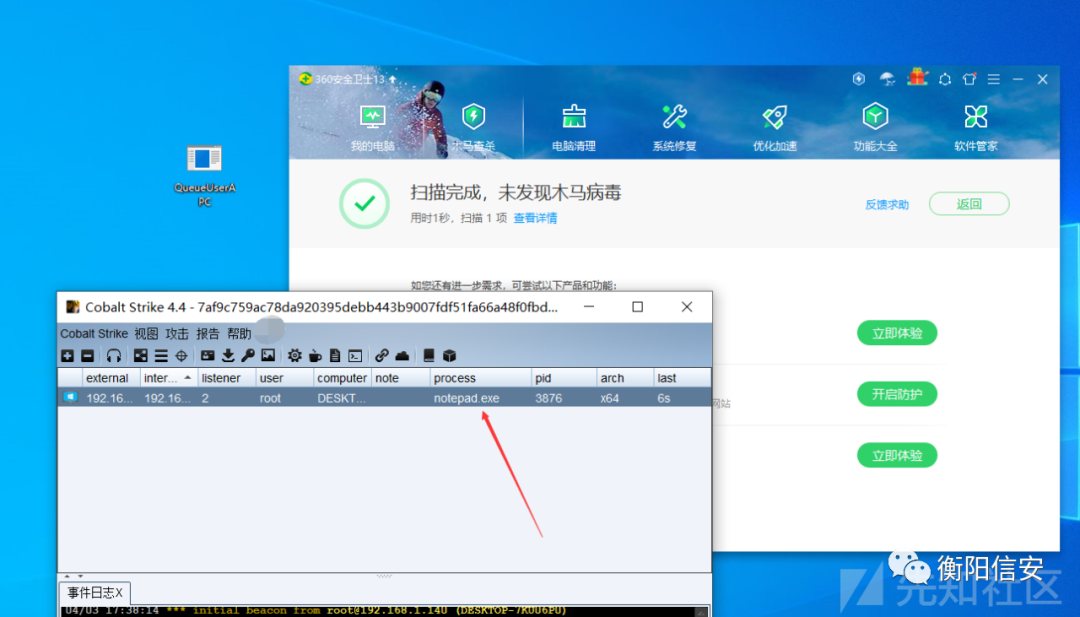
Task: Click the coffee cup Java applet icon
Action: click(x=315, y=355)
